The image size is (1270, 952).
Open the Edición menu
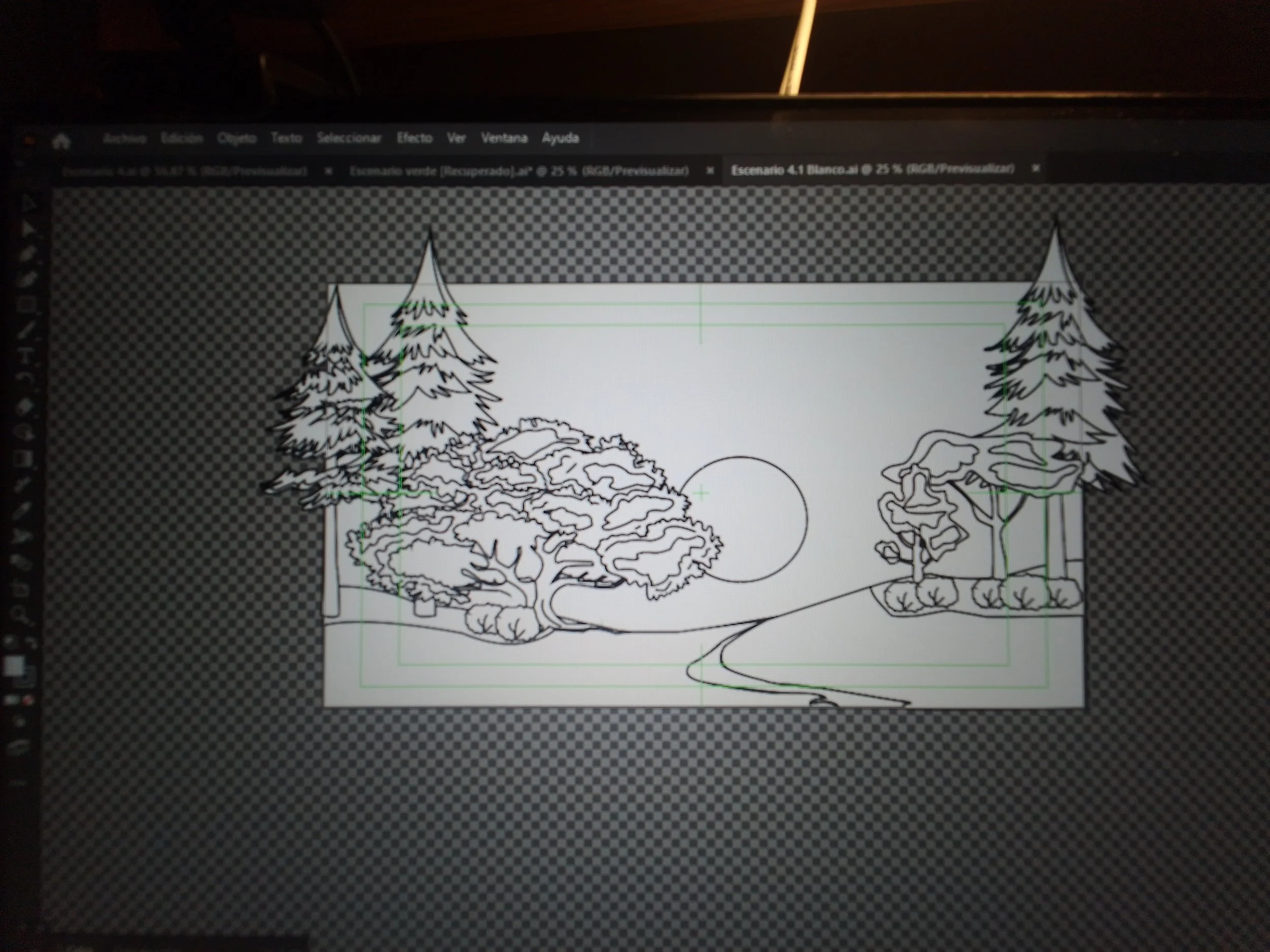coord(181,138)
